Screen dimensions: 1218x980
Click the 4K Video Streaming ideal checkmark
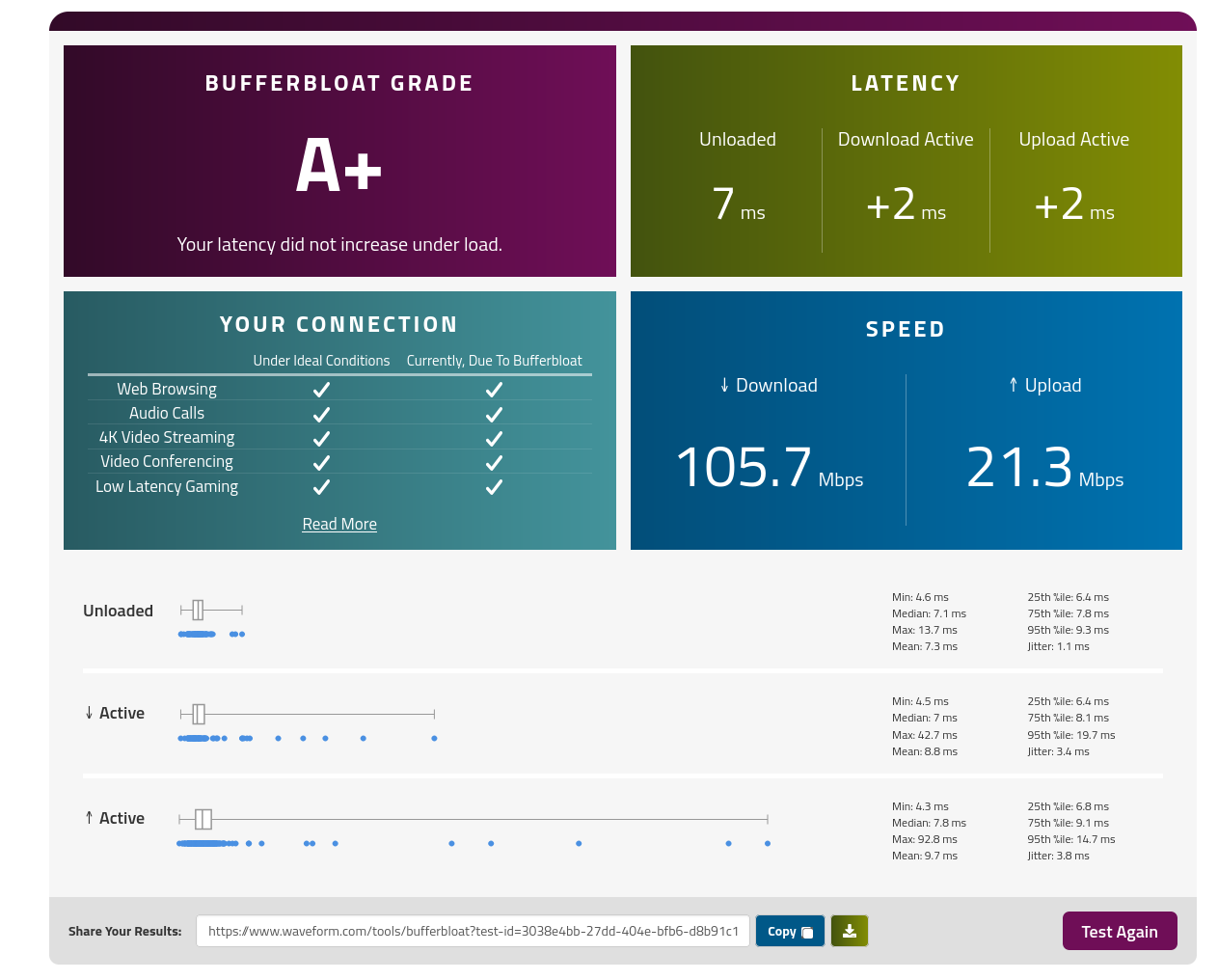pyautogui.click(x=321, y=438)
